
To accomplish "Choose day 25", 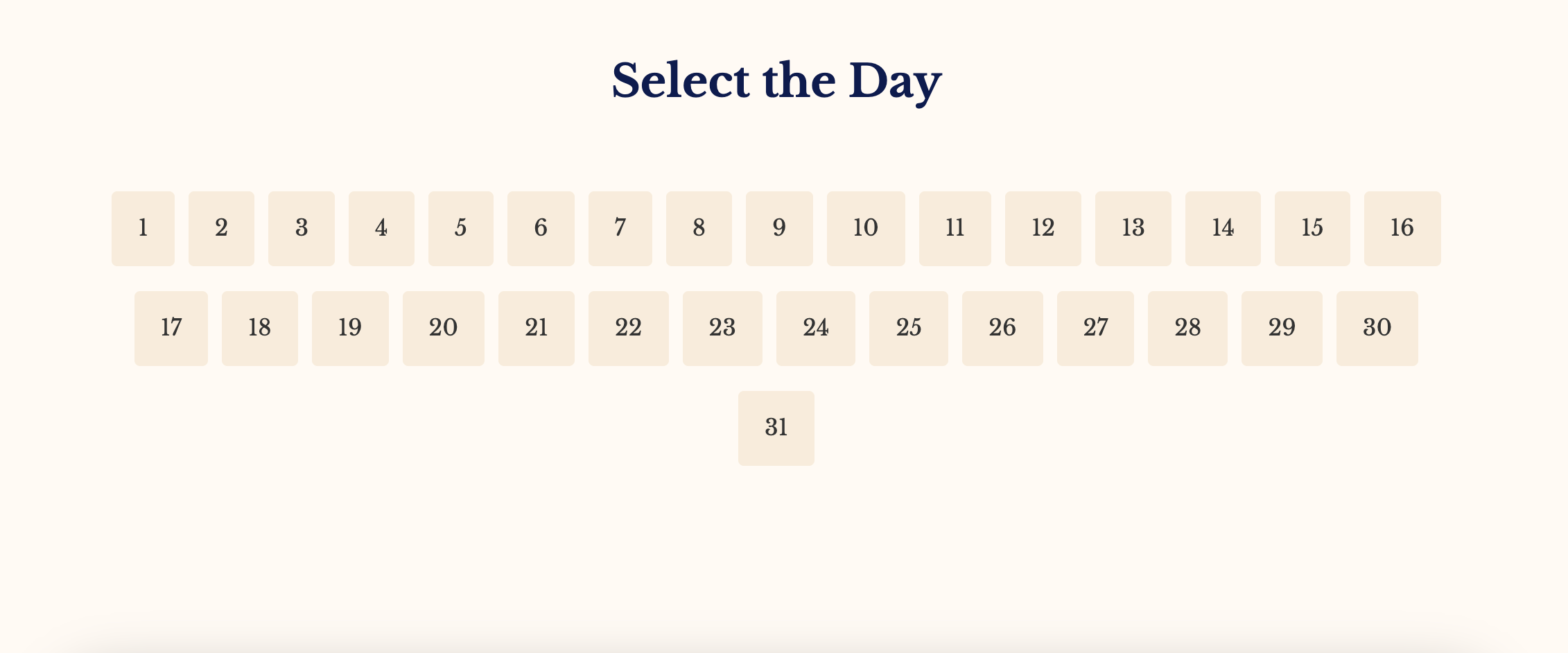I will pos(909,329).
